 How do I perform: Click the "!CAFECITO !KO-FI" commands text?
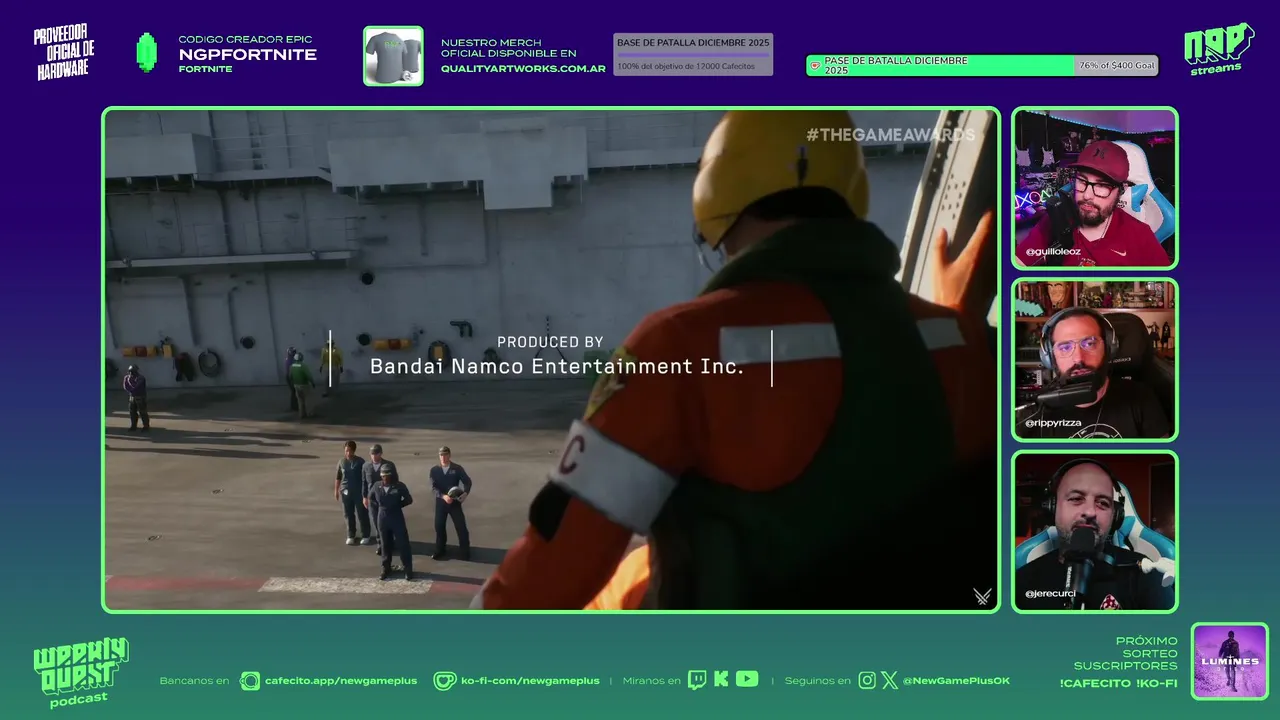click(x=1118, y=684)
